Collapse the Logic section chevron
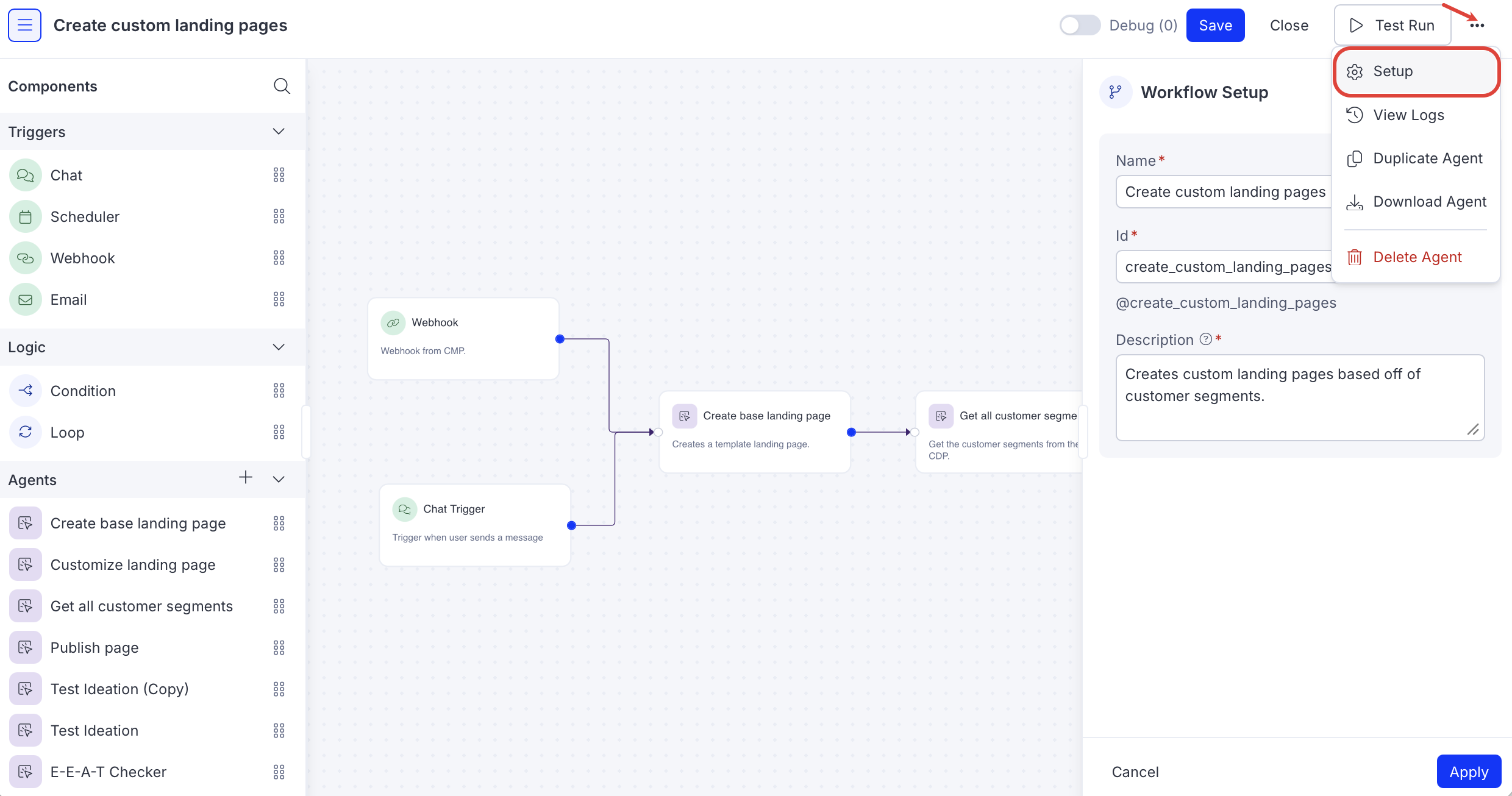This screenshot has height=796, width=1512. point(279,347)
